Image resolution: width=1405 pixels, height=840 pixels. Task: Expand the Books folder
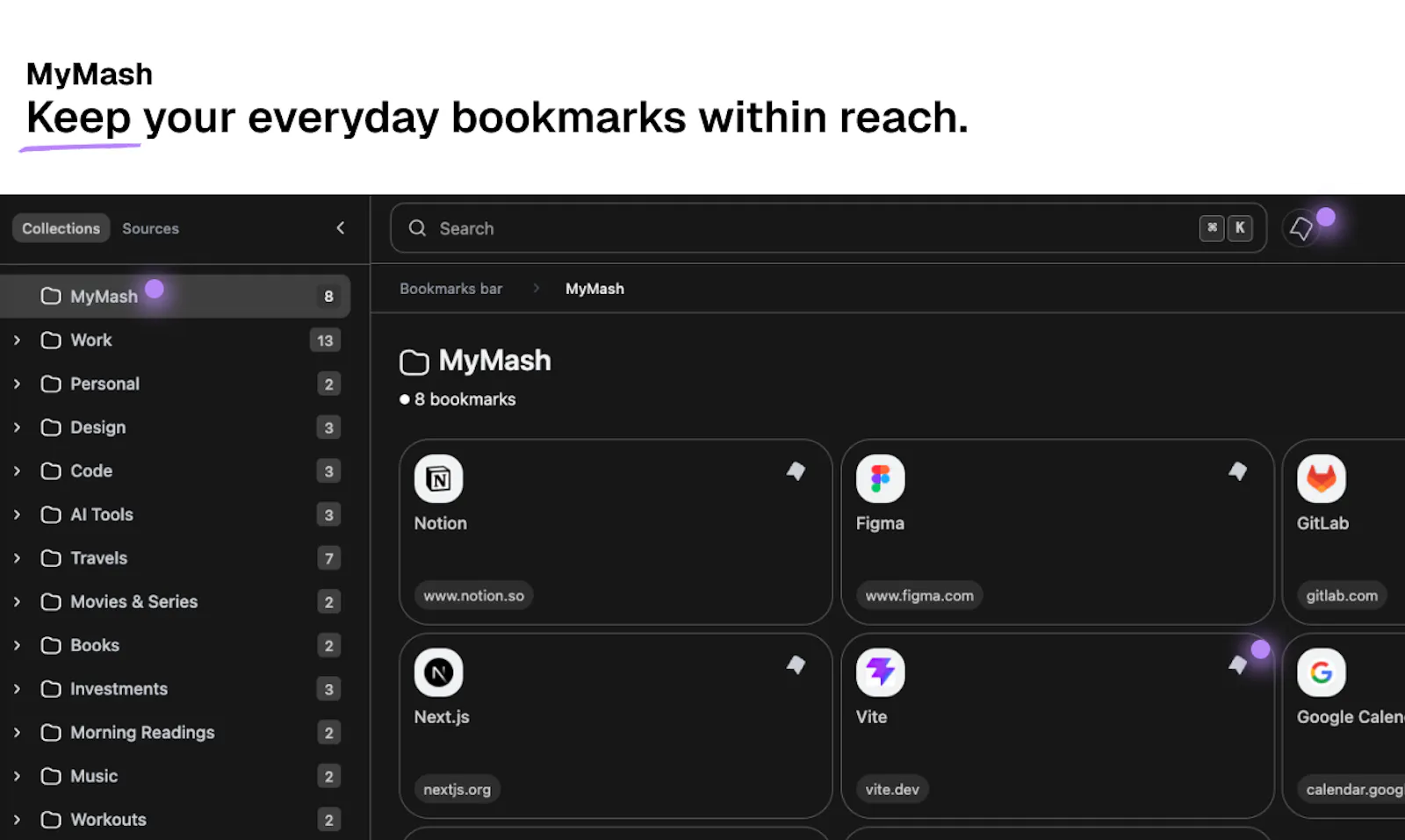pos(17,645)
